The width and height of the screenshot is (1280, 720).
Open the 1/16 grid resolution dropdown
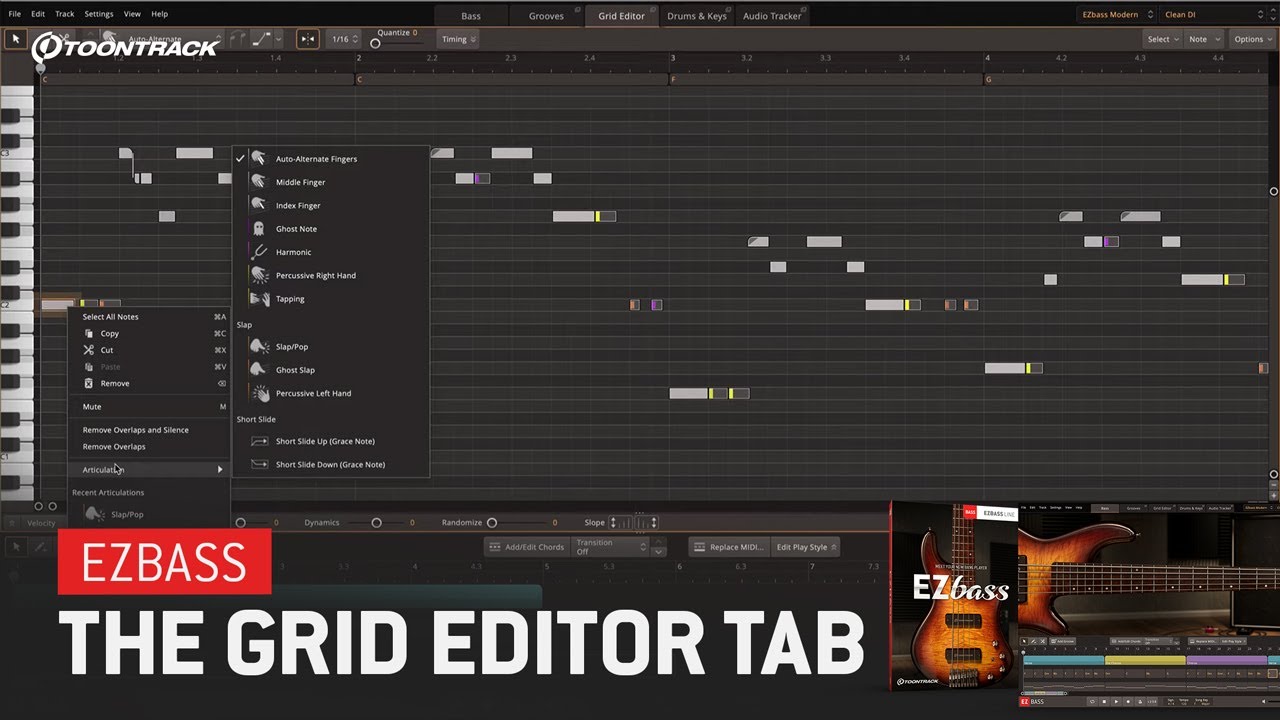(345, 39)
